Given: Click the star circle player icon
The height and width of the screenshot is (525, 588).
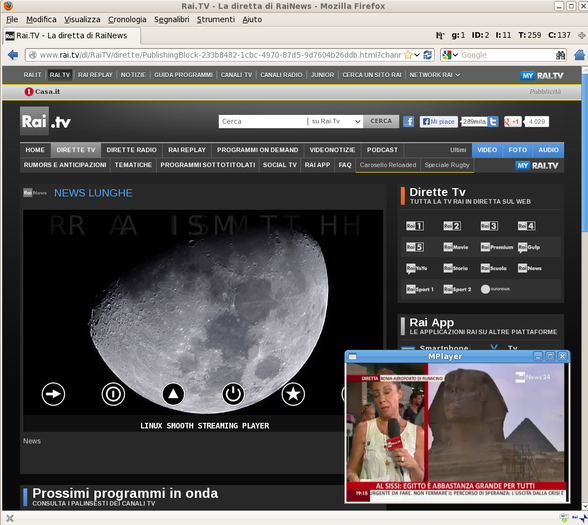Looking at the screenshot, I should (x=293, y=394).
